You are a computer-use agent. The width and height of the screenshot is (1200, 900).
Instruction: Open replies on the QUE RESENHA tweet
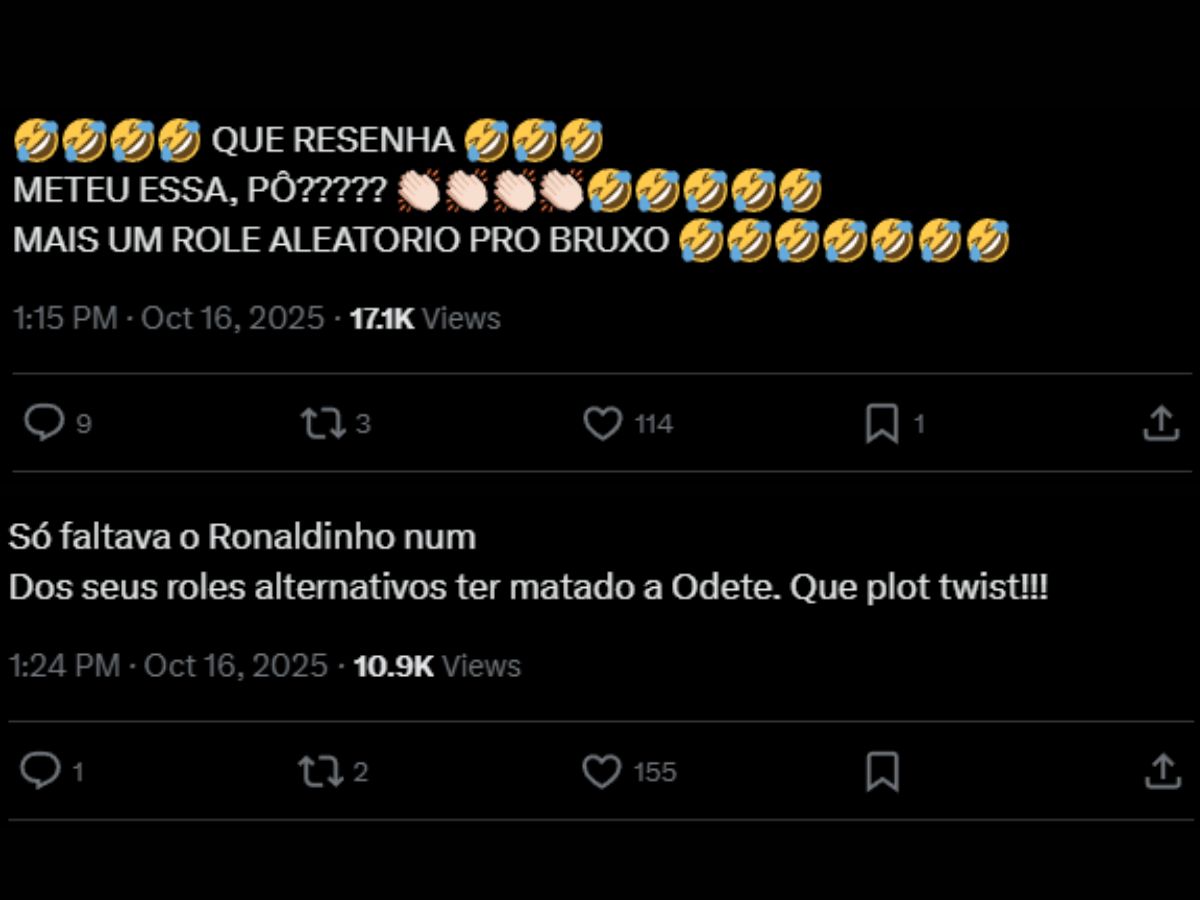44,424
